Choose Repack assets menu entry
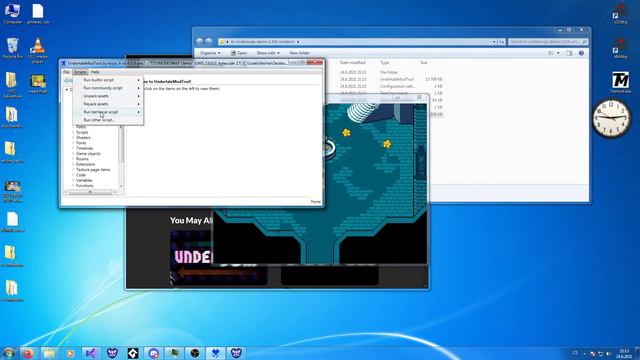This screenshot has width=640, height=360. point(108,104)
